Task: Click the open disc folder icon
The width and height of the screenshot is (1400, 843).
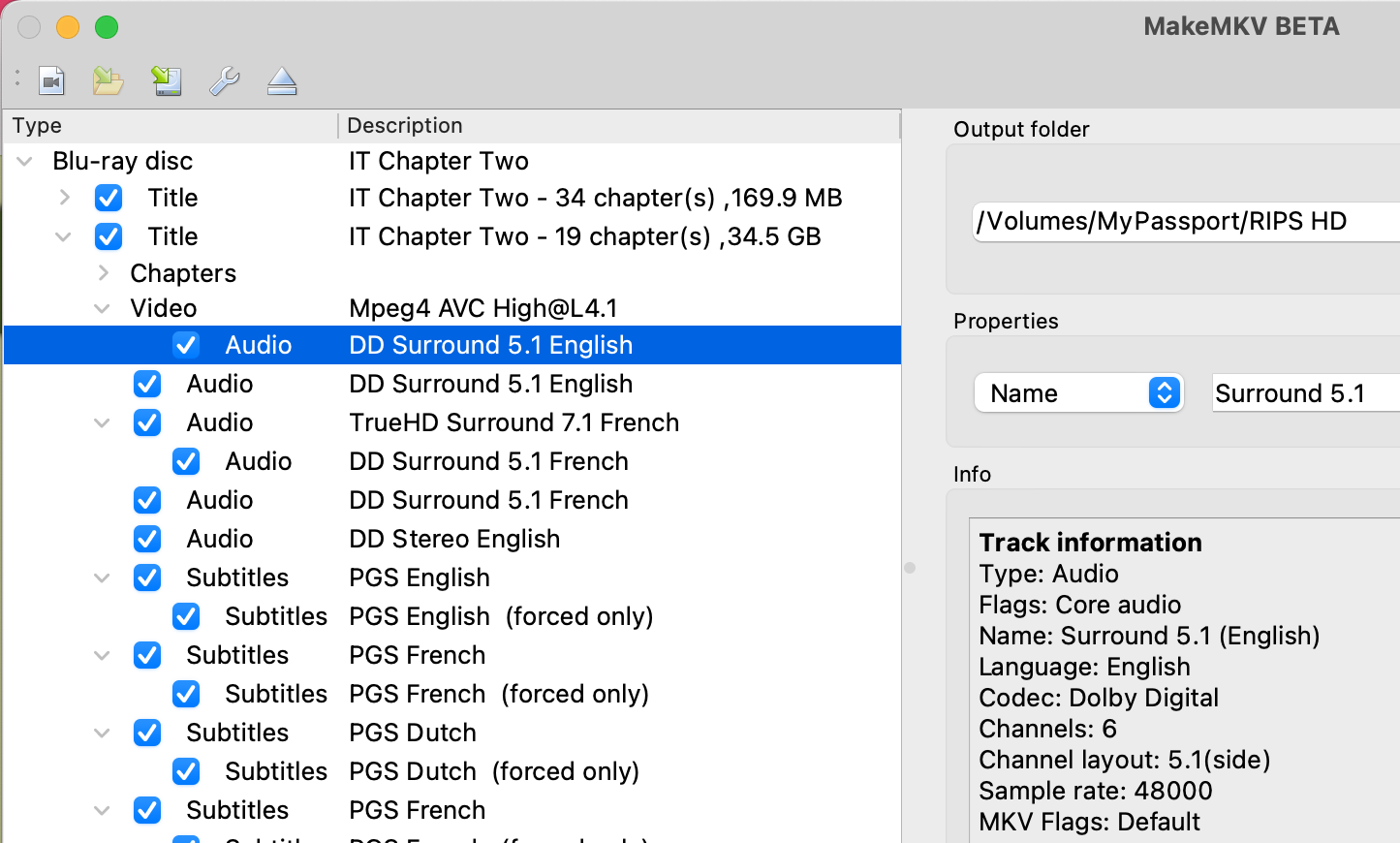Action: click(x=108, y=80)
